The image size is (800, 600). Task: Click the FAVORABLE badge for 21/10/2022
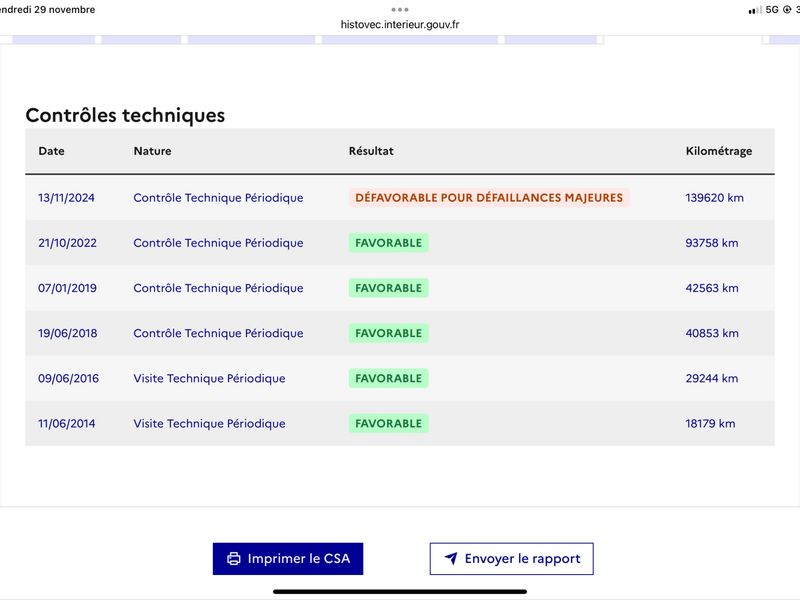point(388,243)
